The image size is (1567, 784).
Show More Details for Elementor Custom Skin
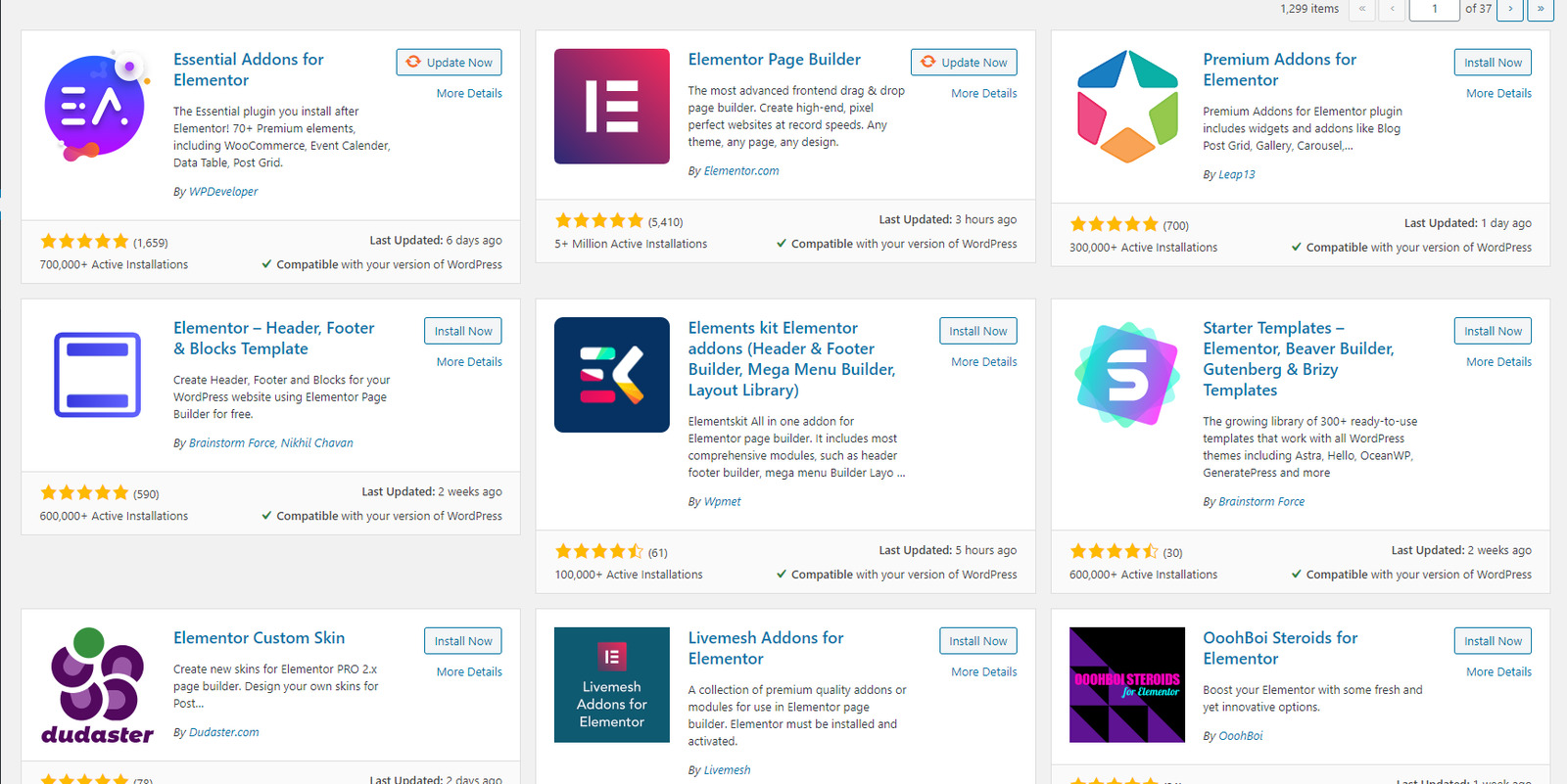point(469,672)
